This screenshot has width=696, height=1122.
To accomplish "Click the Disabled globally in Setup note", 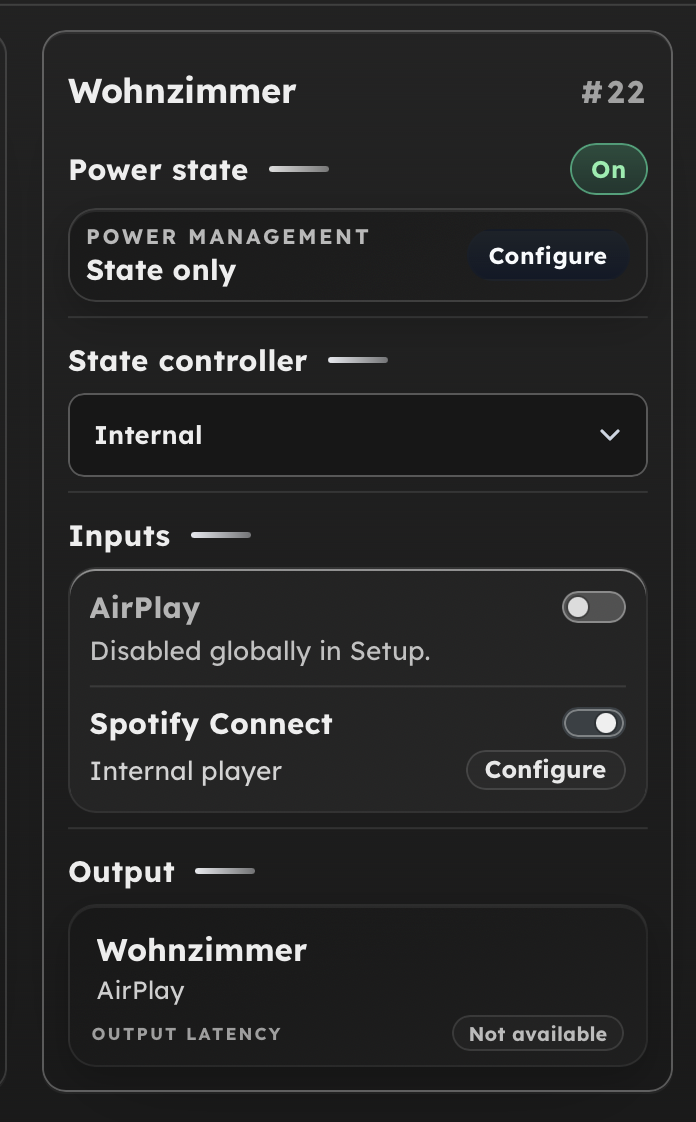I will click(x=260, y=652).
